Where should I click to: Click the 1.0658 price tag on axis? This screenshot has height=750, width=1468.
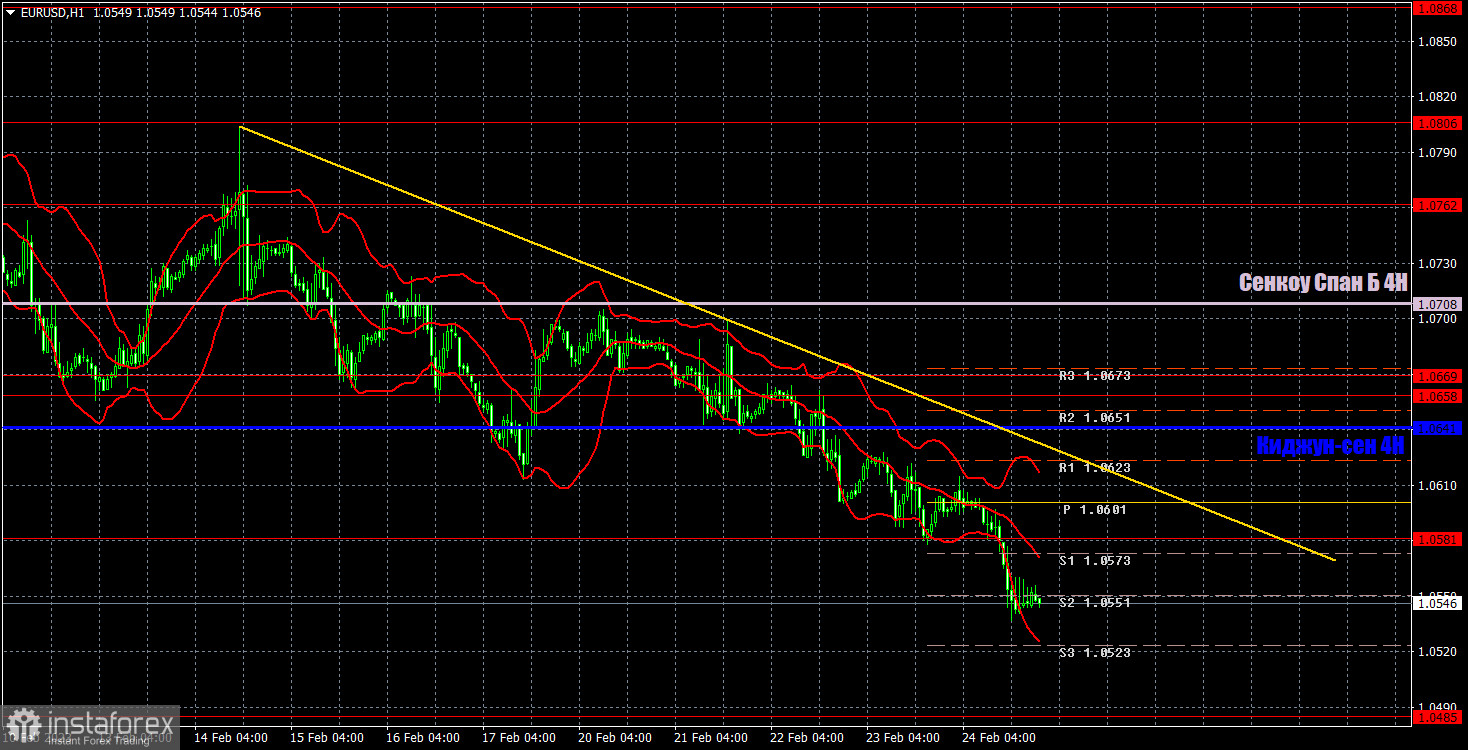pos(1439,396)
